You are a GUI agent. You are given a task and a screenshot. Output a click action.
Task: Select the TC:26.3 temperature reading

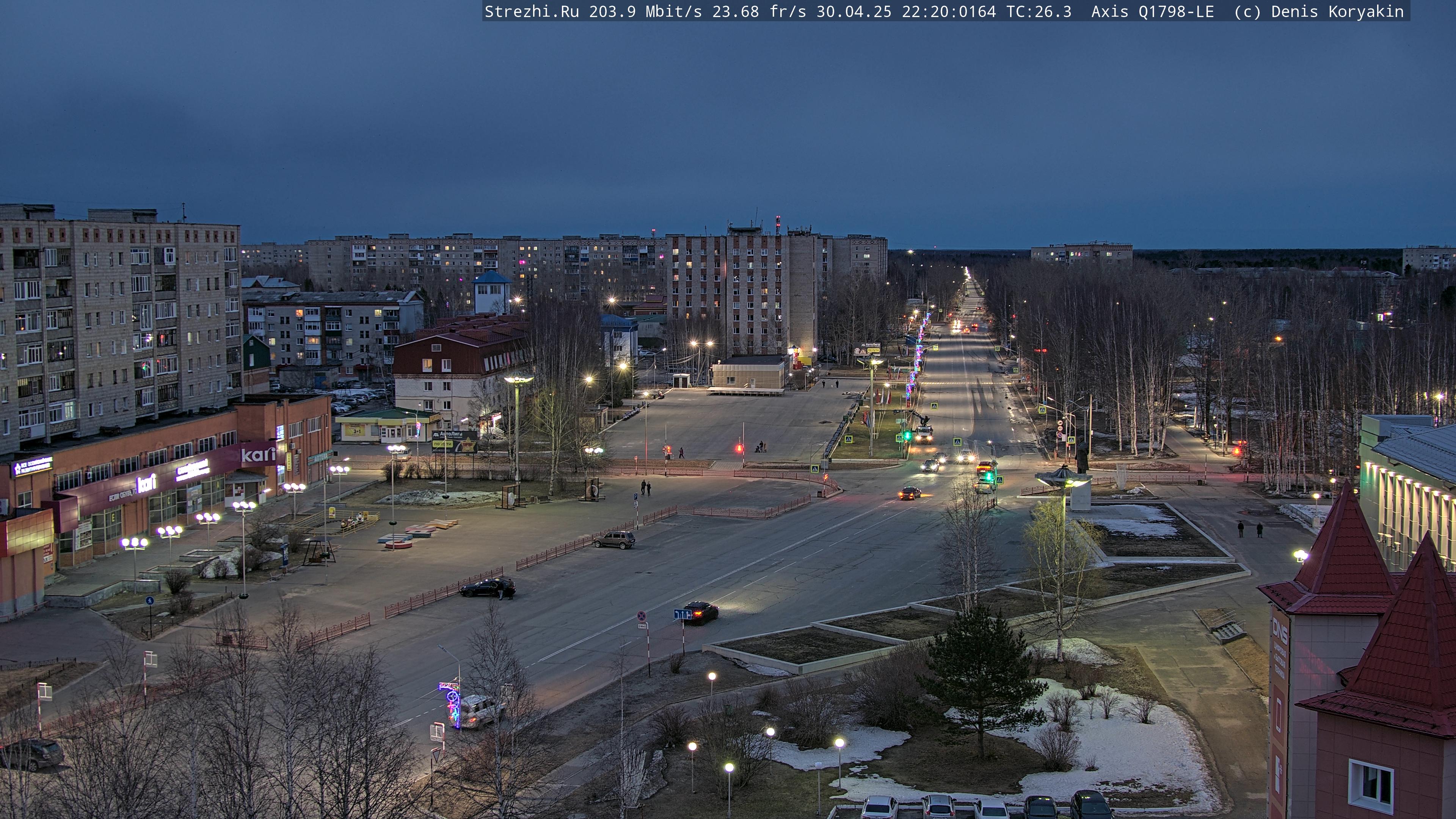(x=1039, y=12)
